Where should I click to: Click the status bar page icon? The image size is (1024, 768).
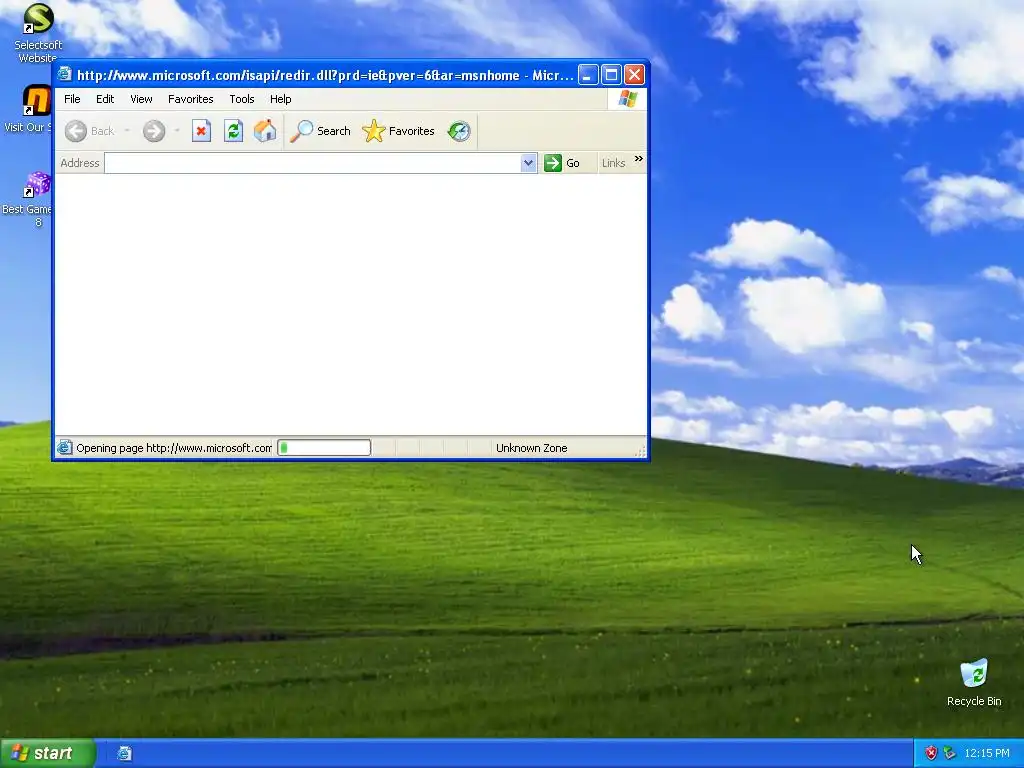[64, 447]
